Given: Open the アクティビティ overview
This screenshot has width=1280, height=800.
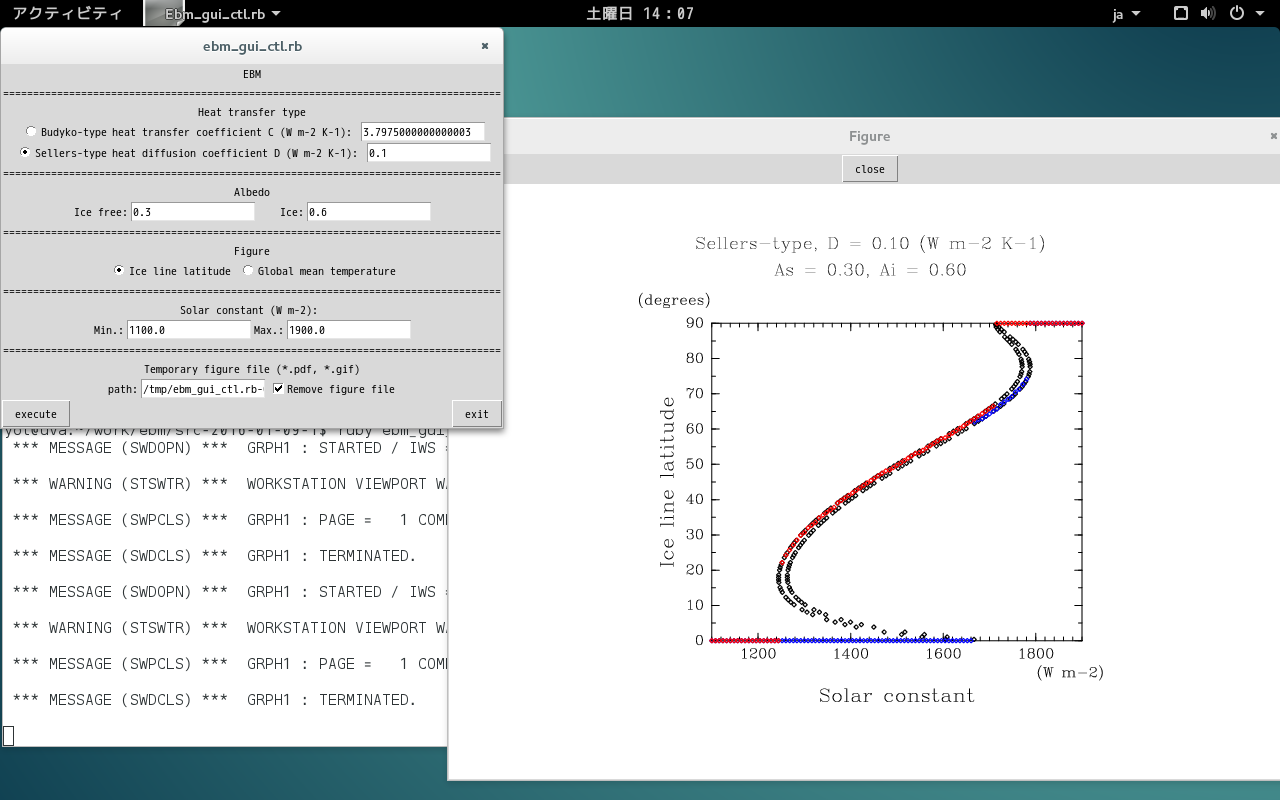Looking at the screenshot, I should pyautogui.click(x=67, y=14).
